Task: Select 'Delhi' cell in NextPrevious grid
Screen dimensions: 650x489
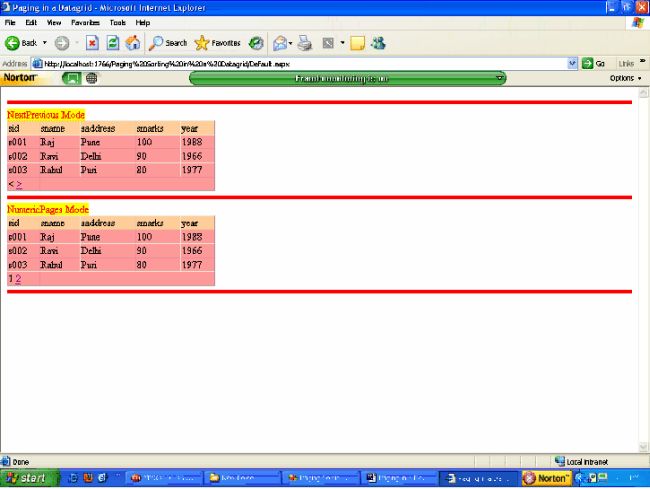Action: (91, 156)
